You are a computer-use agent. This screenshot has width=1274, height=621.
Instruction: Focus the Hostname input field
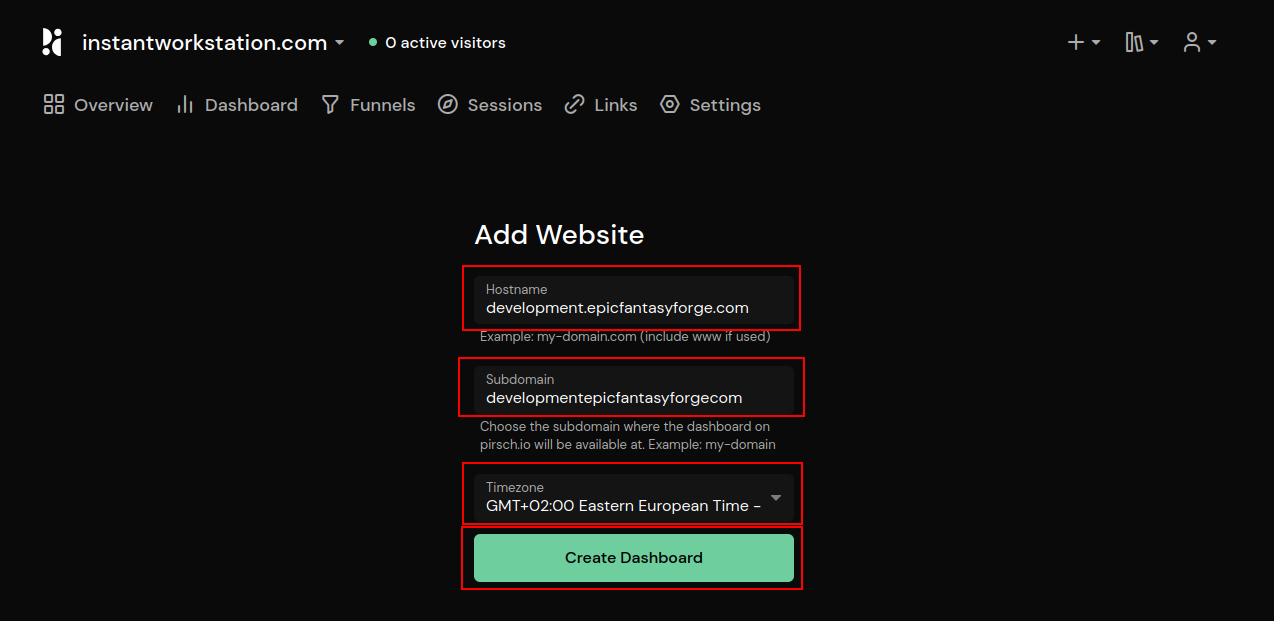(634, 300)
